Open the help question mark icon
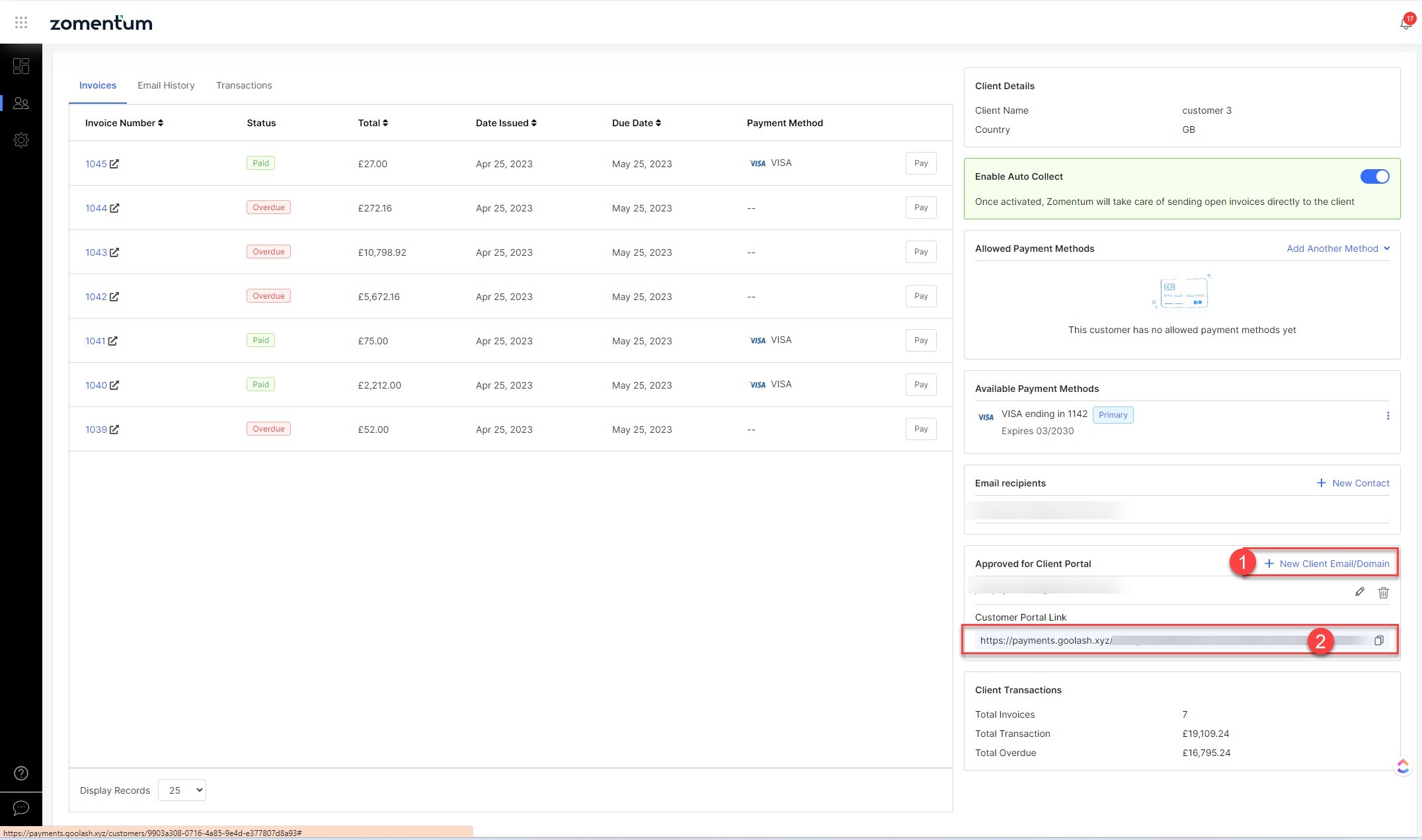The image size is (1422, 840). (x=21, y=773)
